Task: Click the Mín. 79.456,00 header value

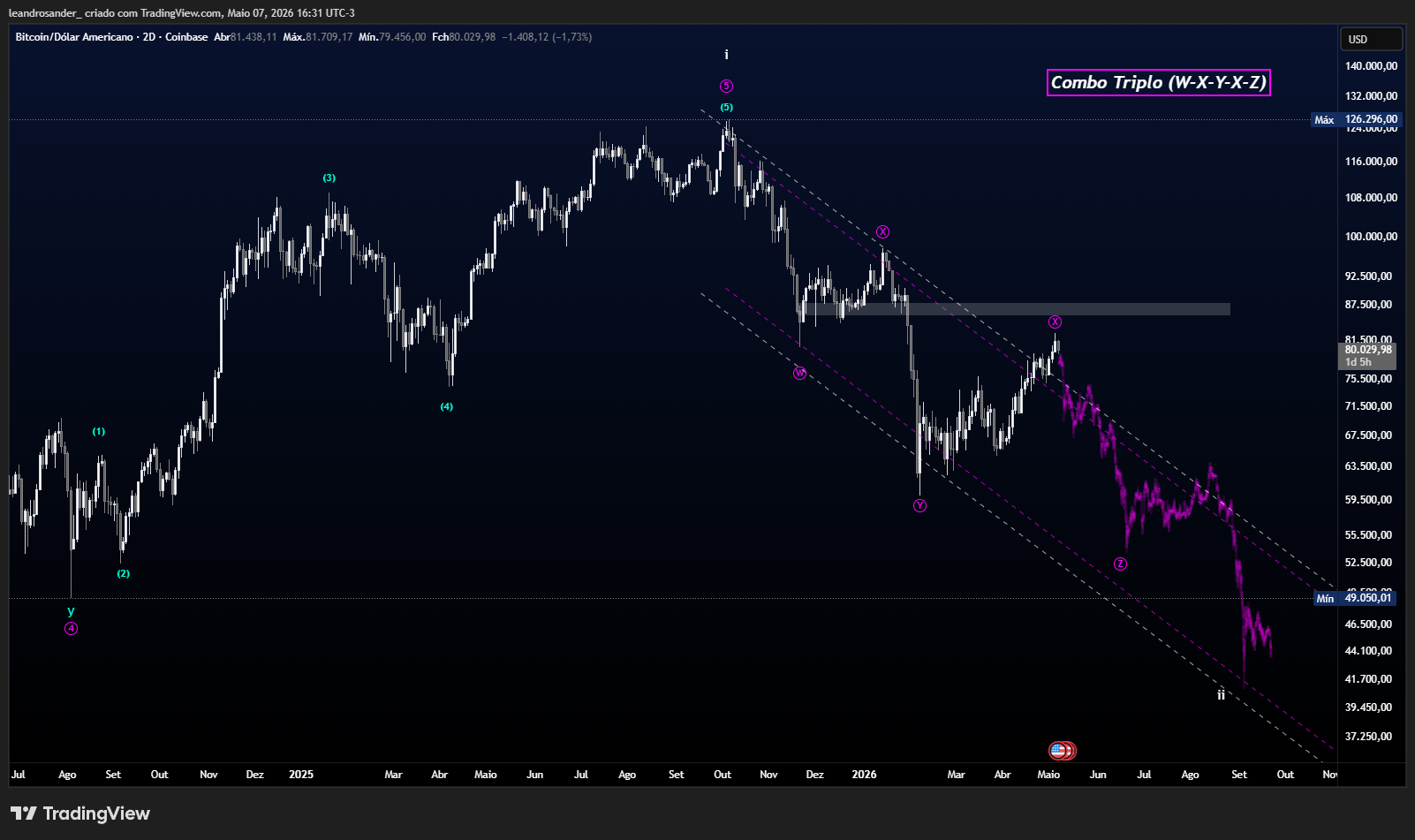Action: click(392, 37)
